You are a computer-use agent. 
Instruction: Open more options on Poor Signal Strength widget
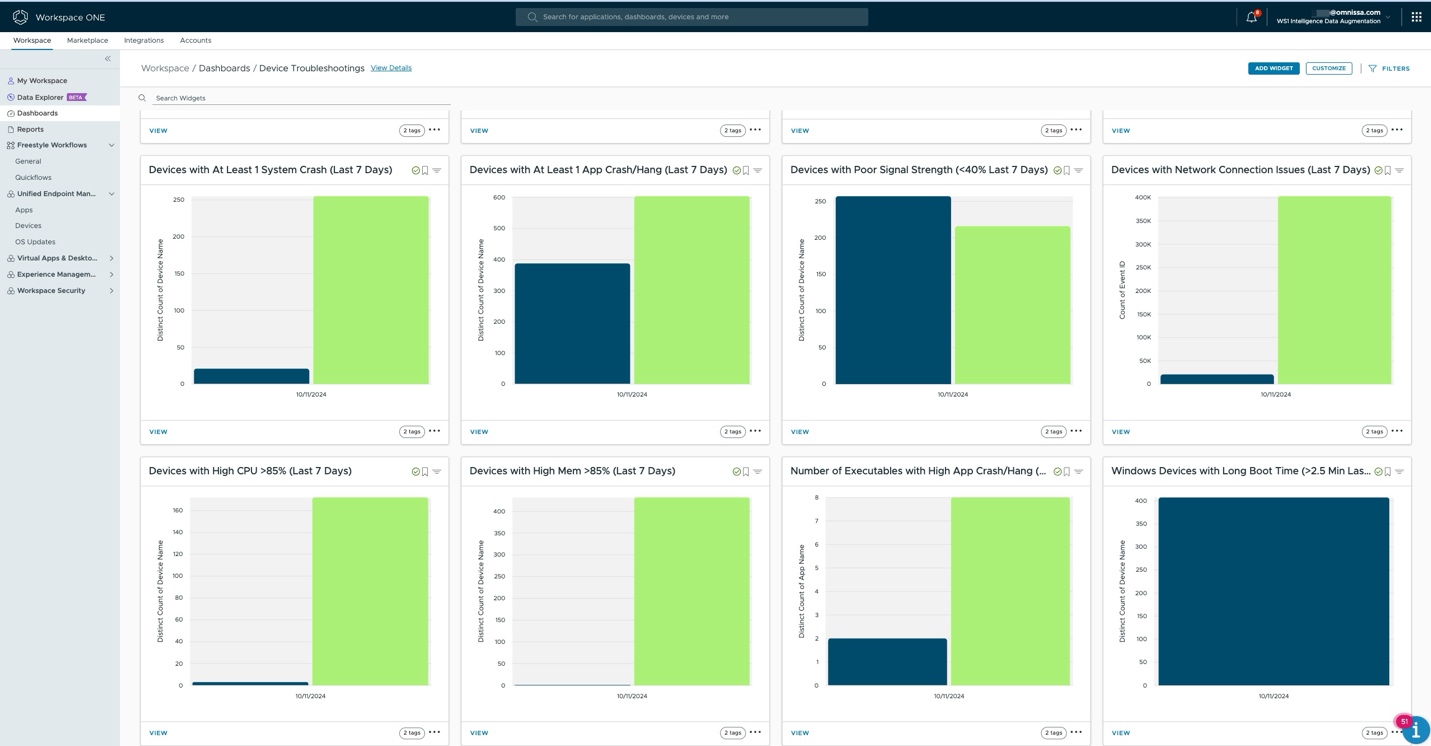pyautogui.click(x=1076, y=431)
